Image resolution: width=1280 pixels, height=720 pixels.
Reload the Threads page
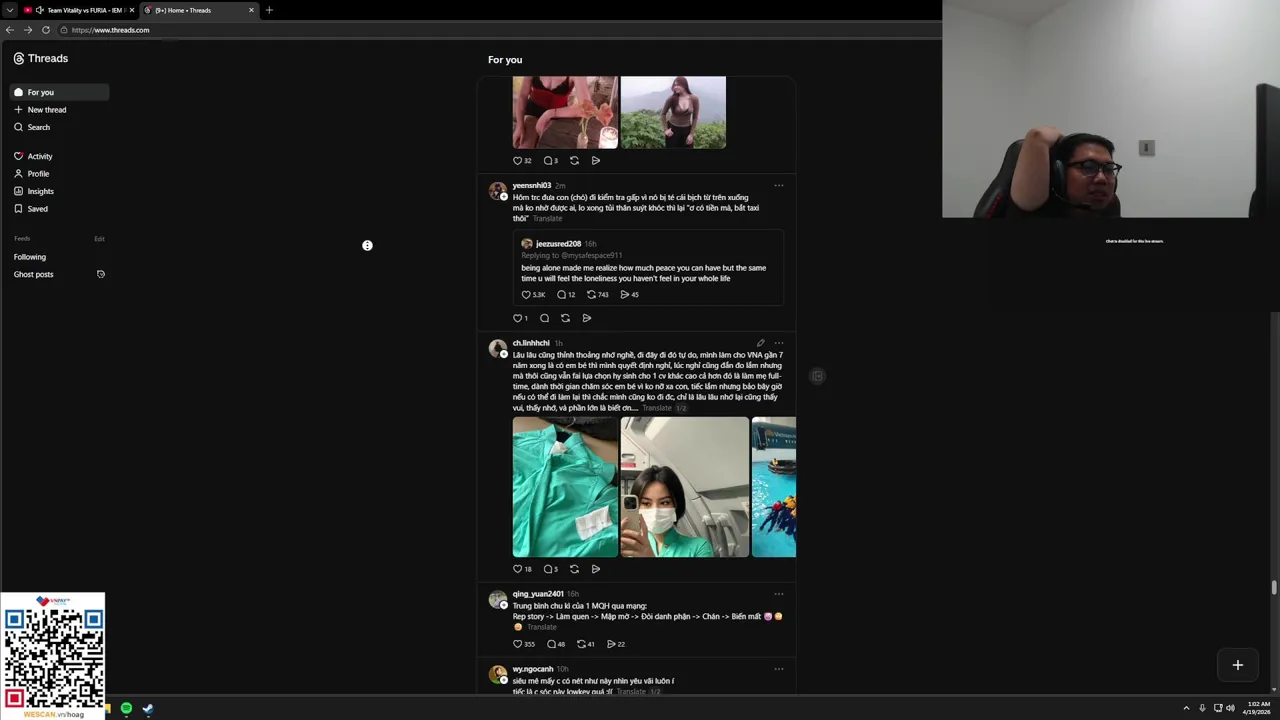coord(46,30)
